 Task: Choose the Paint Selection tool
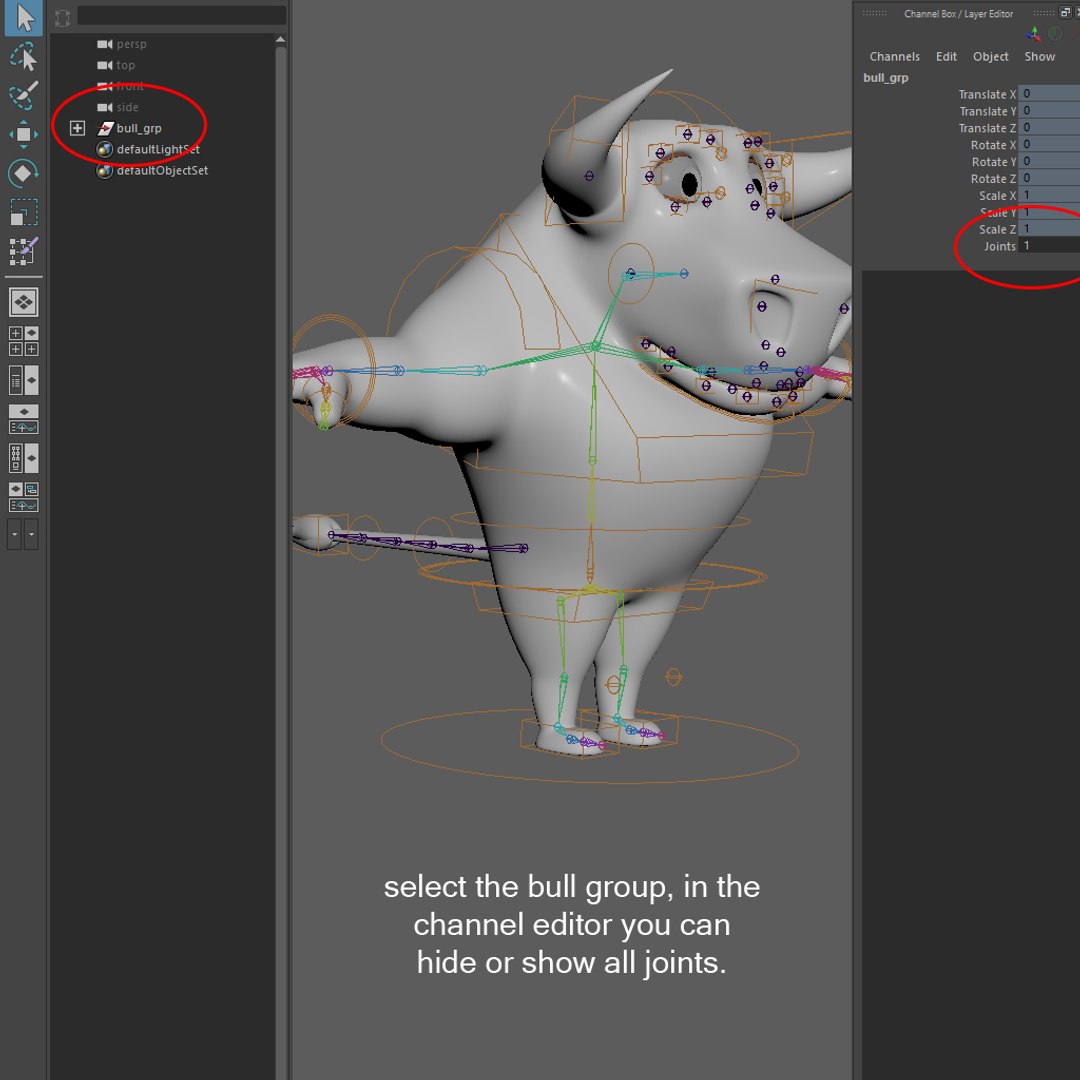[x=23, y=95]
